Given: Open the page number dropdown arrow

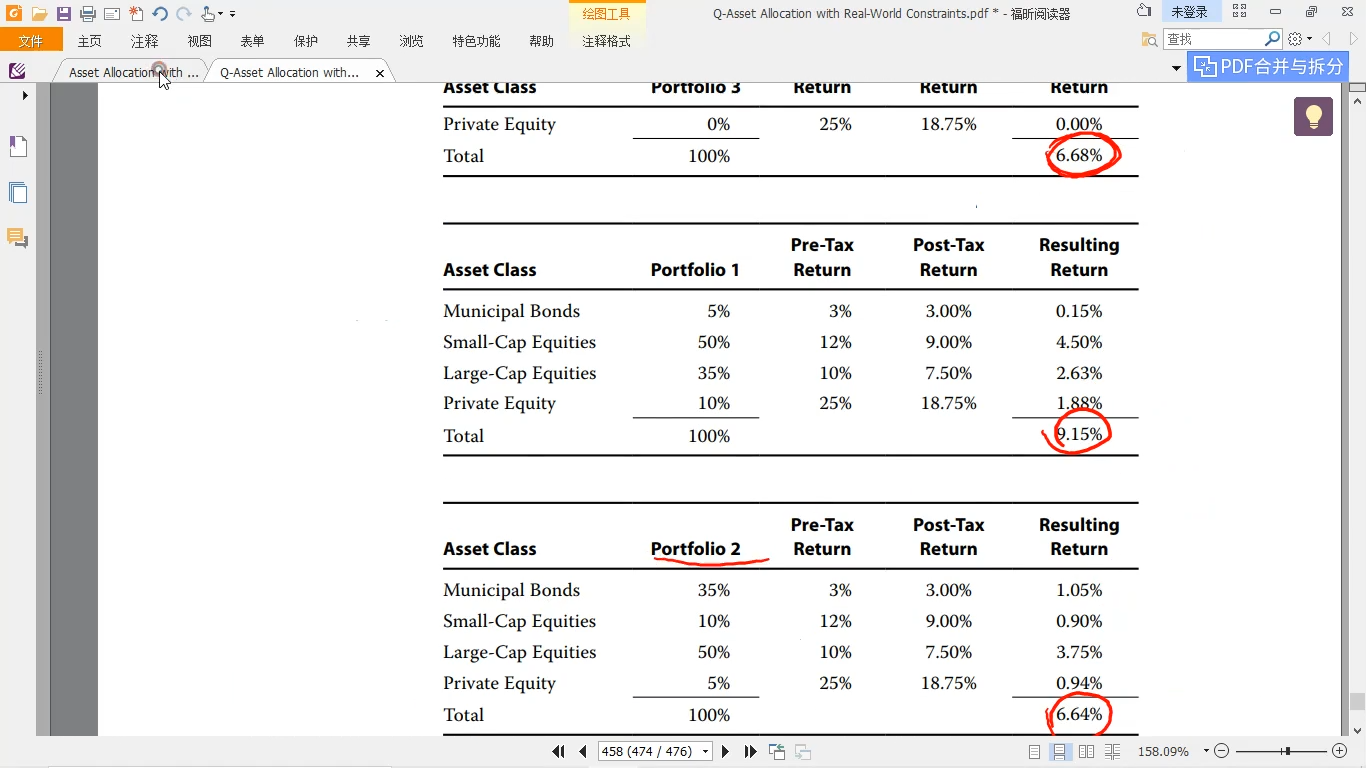Looking at the screenshot, I should [706, 752].
